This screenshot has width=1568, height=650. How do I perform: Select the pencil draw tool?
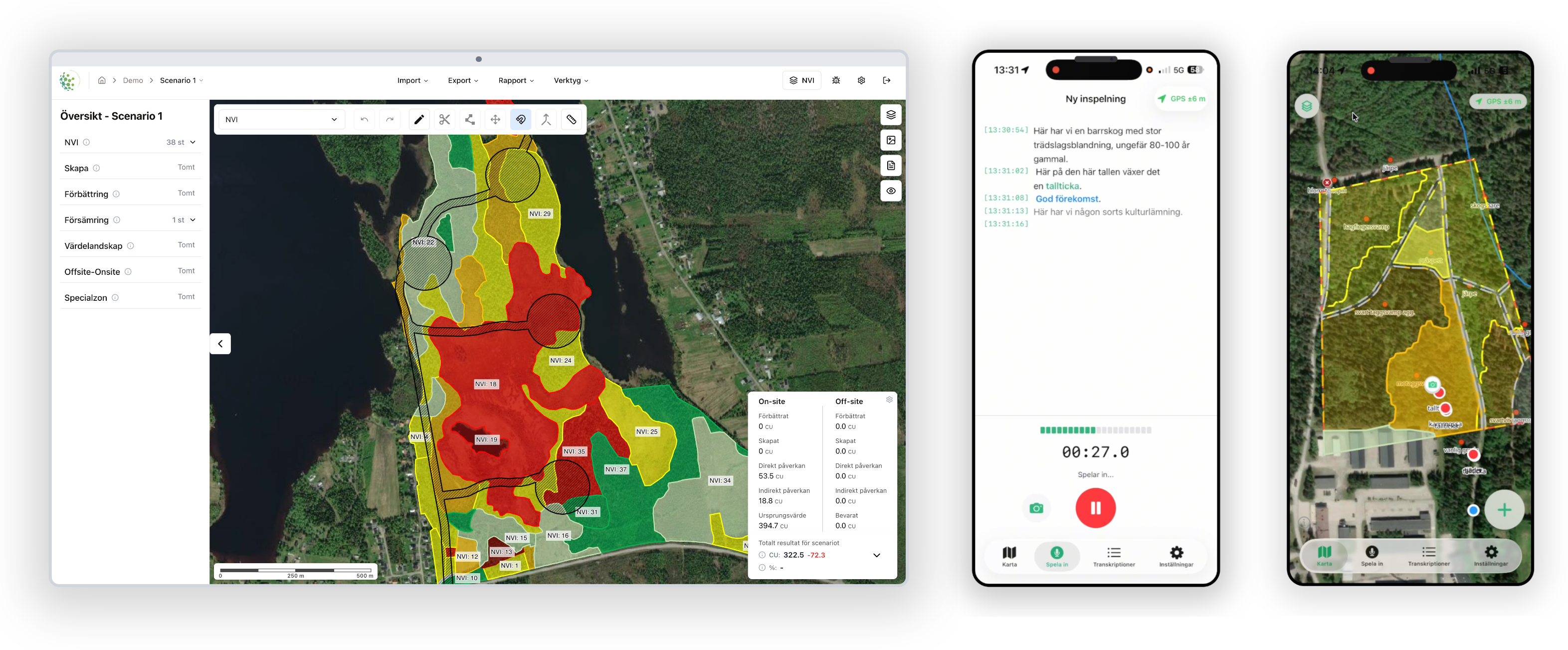419,119
